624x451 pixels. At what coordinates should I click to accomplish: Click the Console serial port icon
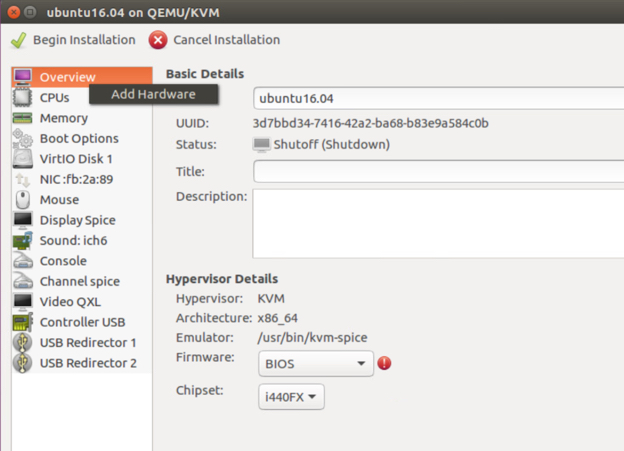[x=23, y=261]
